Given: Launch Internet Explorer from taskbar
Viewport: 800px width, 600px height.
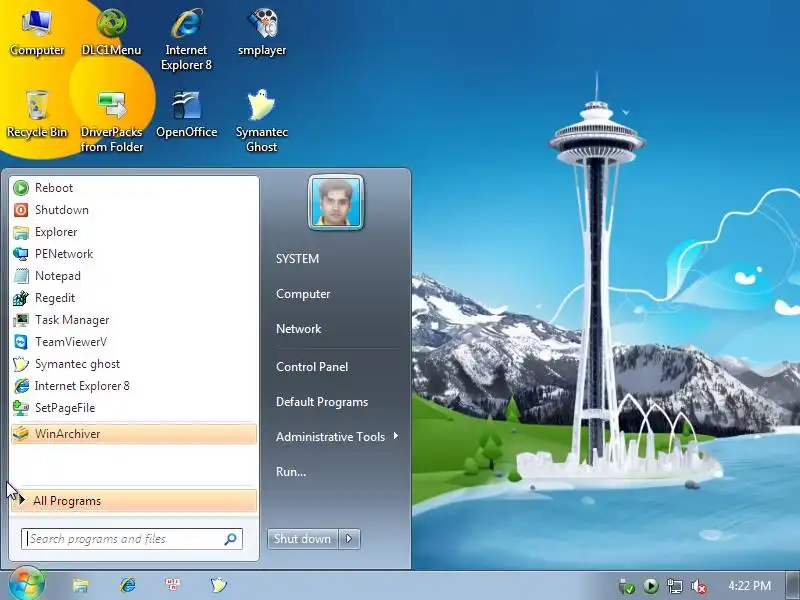Looking at the screenshot, I should coord(128,585).
